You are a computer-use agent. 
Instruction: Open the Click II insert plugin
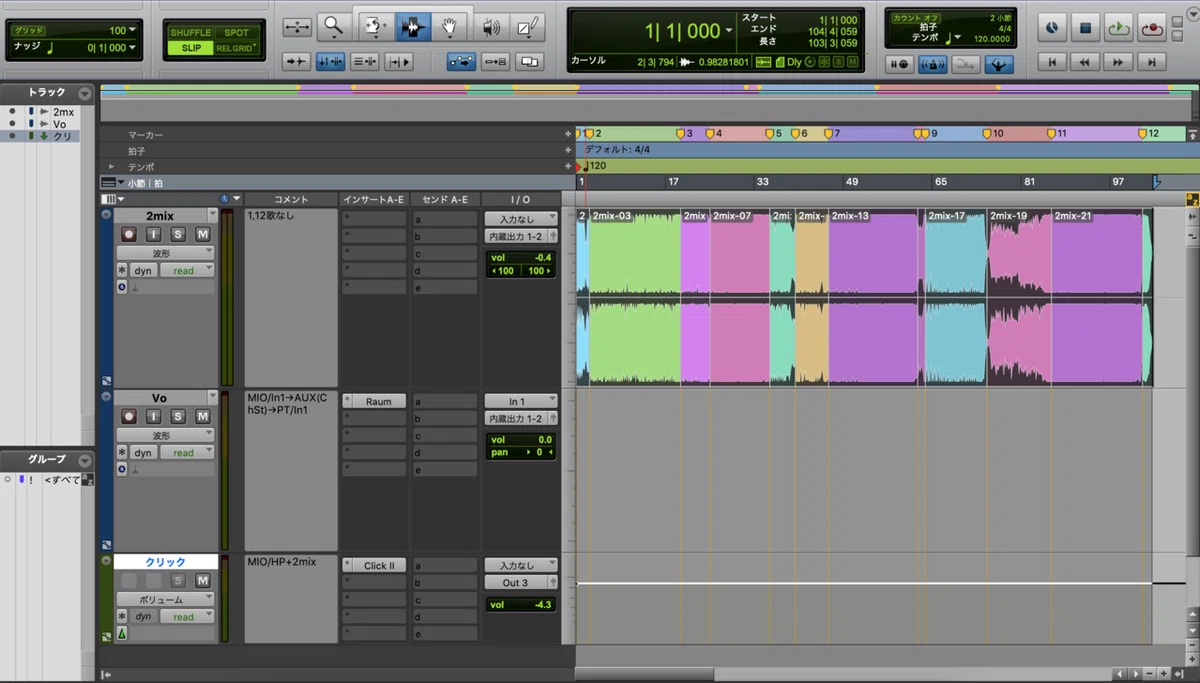(376, 566)
